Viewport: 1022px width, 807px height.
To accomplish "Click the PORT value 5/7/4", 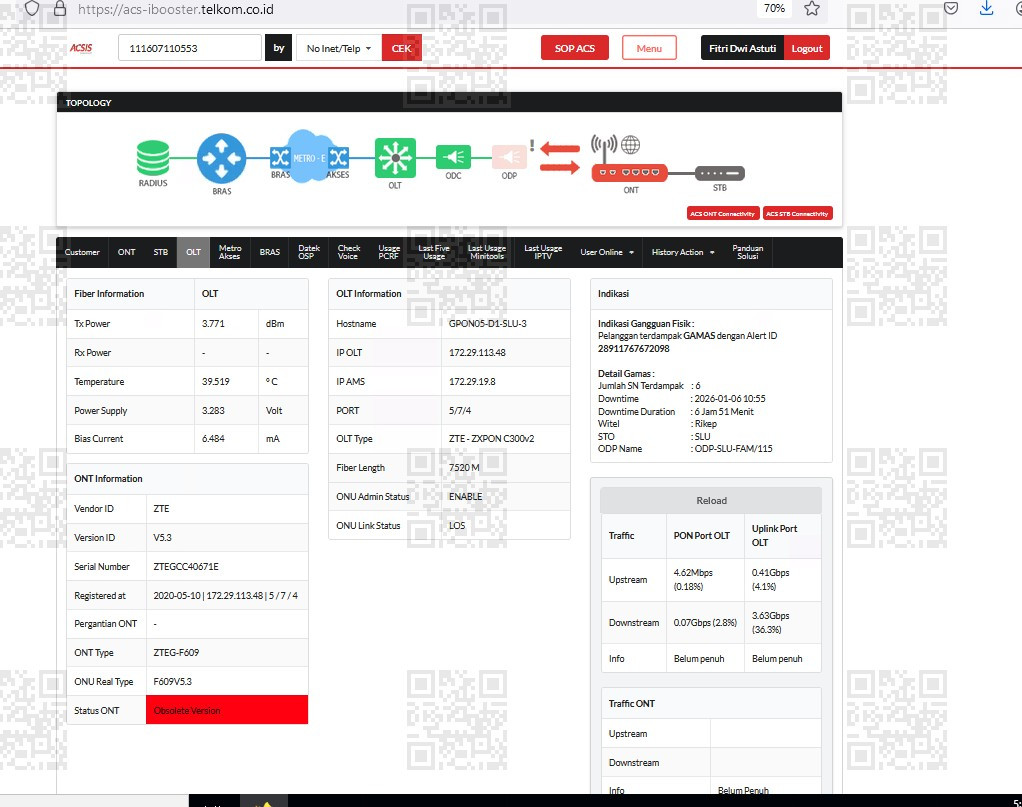I will pyautogui.click(x=460, y=411).
